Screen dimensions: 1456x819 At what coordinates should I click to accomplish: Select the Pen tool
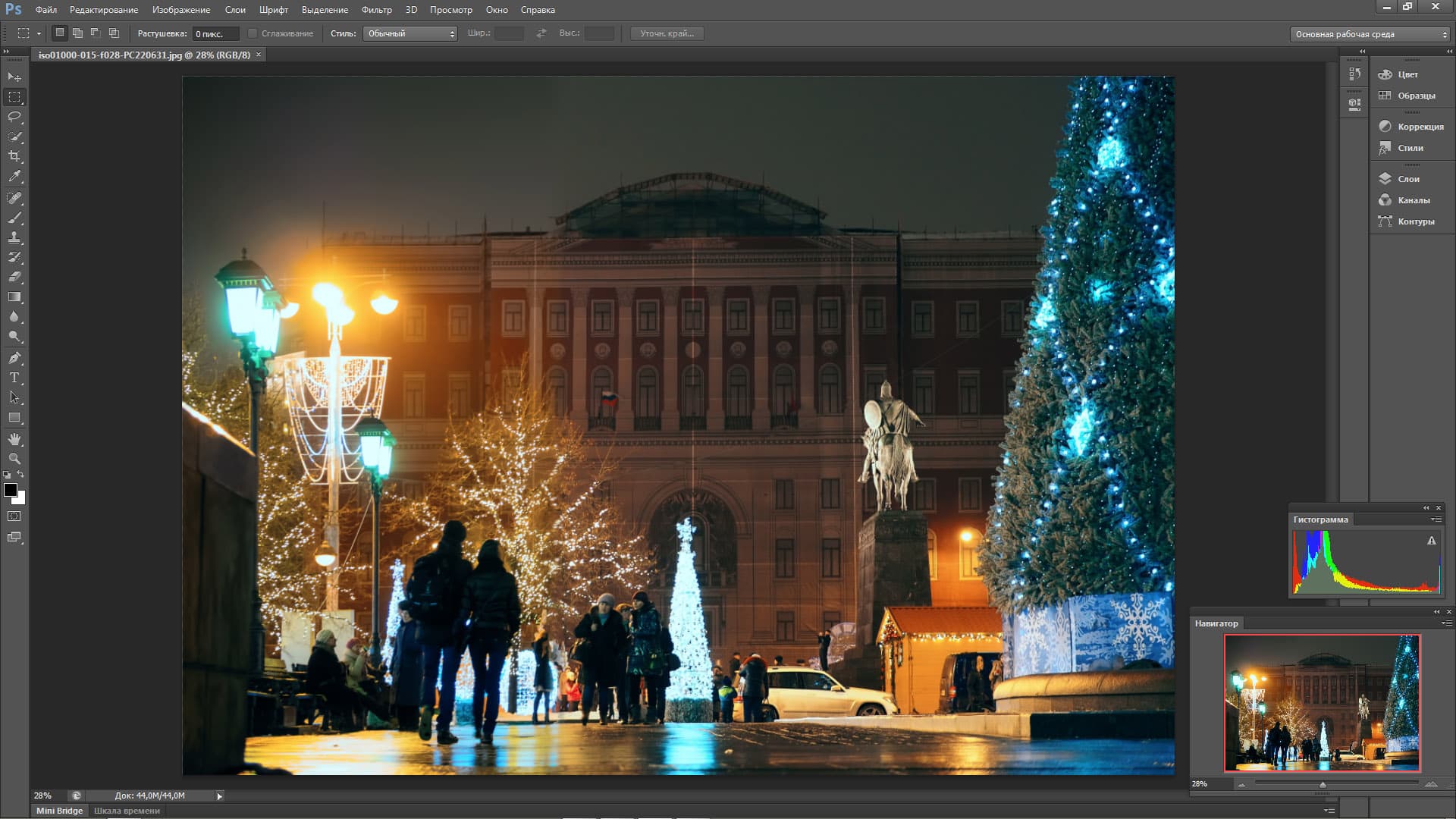pos(14,358)
